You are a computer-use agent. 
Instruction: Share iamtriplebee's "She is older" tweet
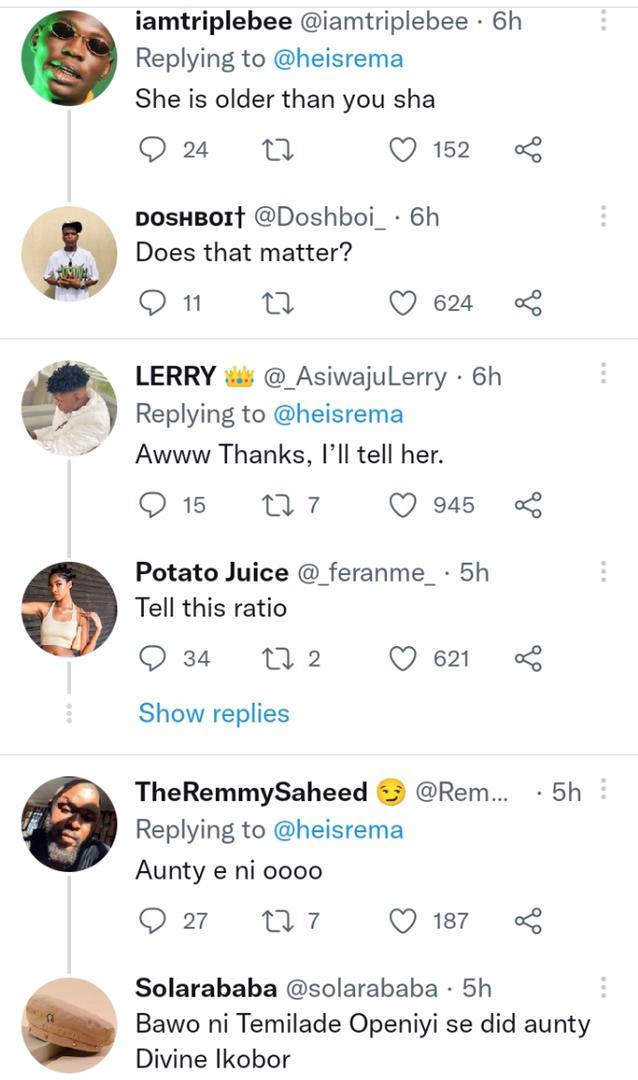pos(528,149)
